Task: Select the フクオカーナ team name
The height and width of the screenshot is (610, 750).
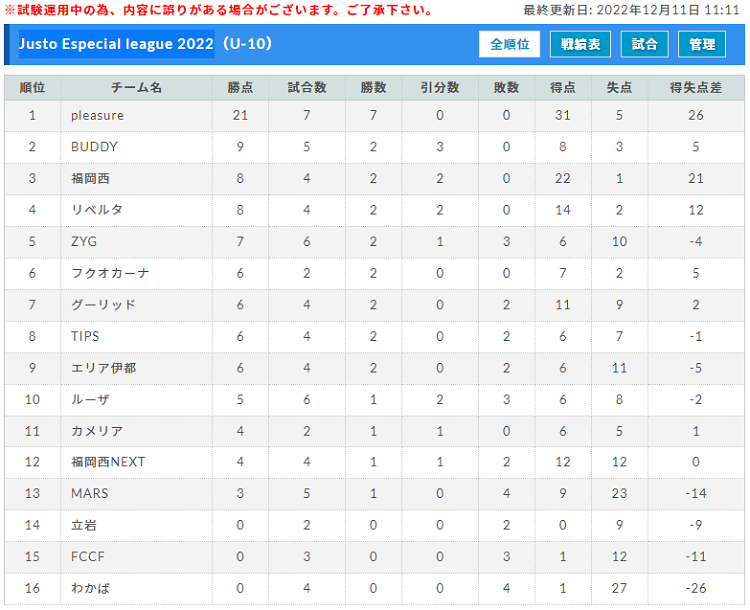Action: (x=110, y=273)
